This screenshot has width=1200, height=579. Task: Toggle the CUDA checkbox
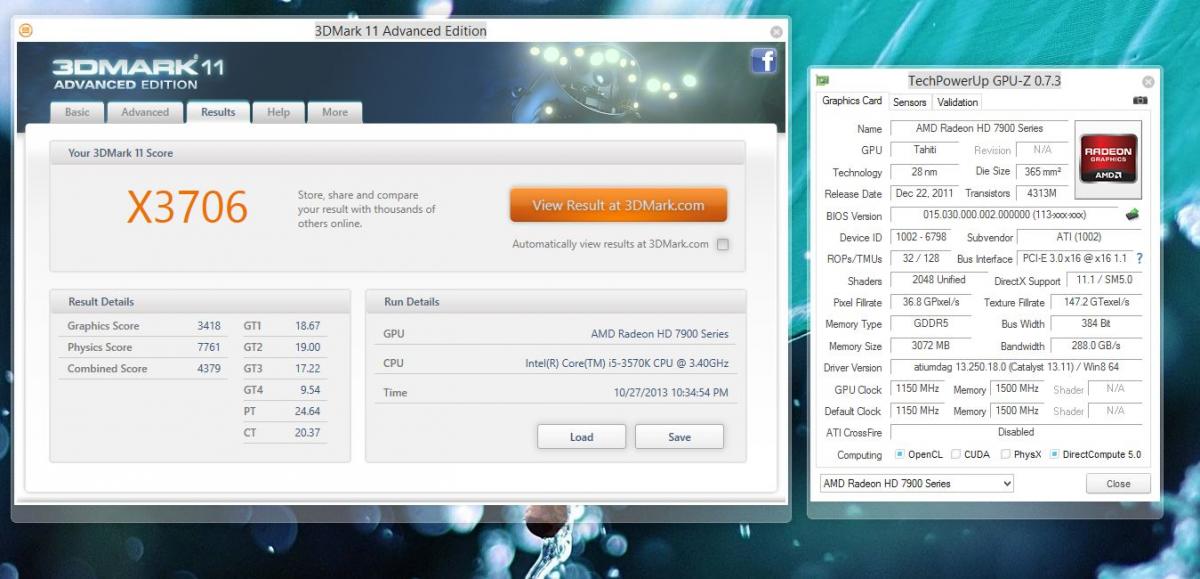pyautogui.click(x=956, y=454)
